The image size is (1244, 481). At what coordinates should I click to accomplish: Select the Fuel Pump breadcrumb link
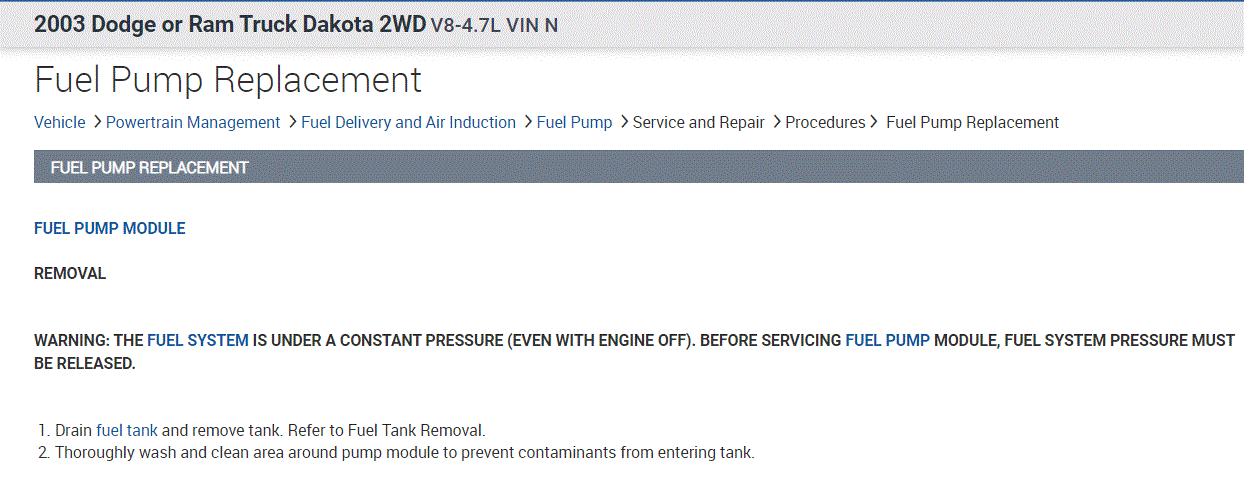[574, 122]
